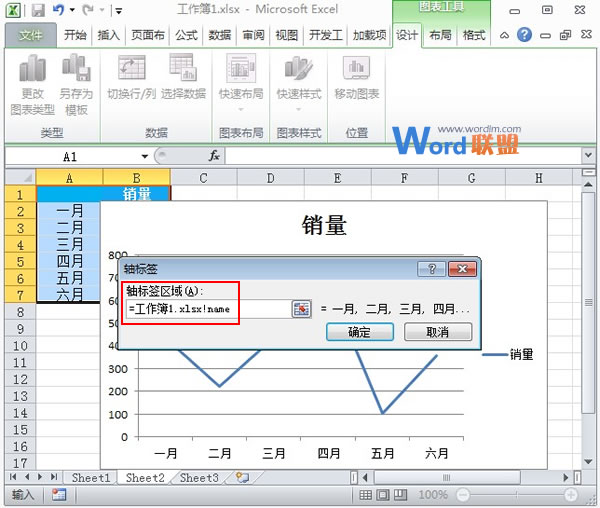Go to next sheet navigation arrow
The image size is (600, 508).
(40, 477)
